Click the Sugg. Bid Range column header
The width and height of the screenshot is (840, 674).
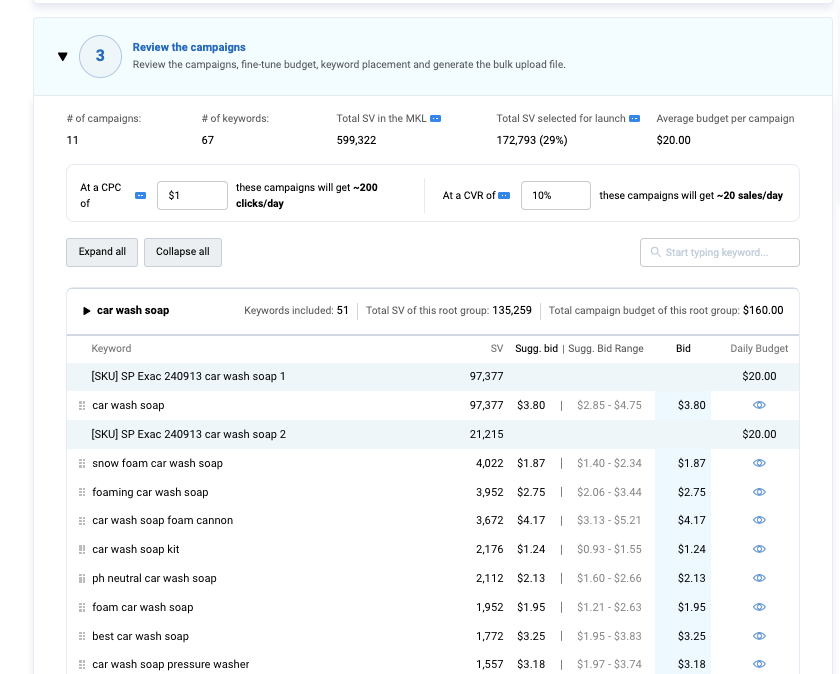pyautogui.click(x=605, y=348)
